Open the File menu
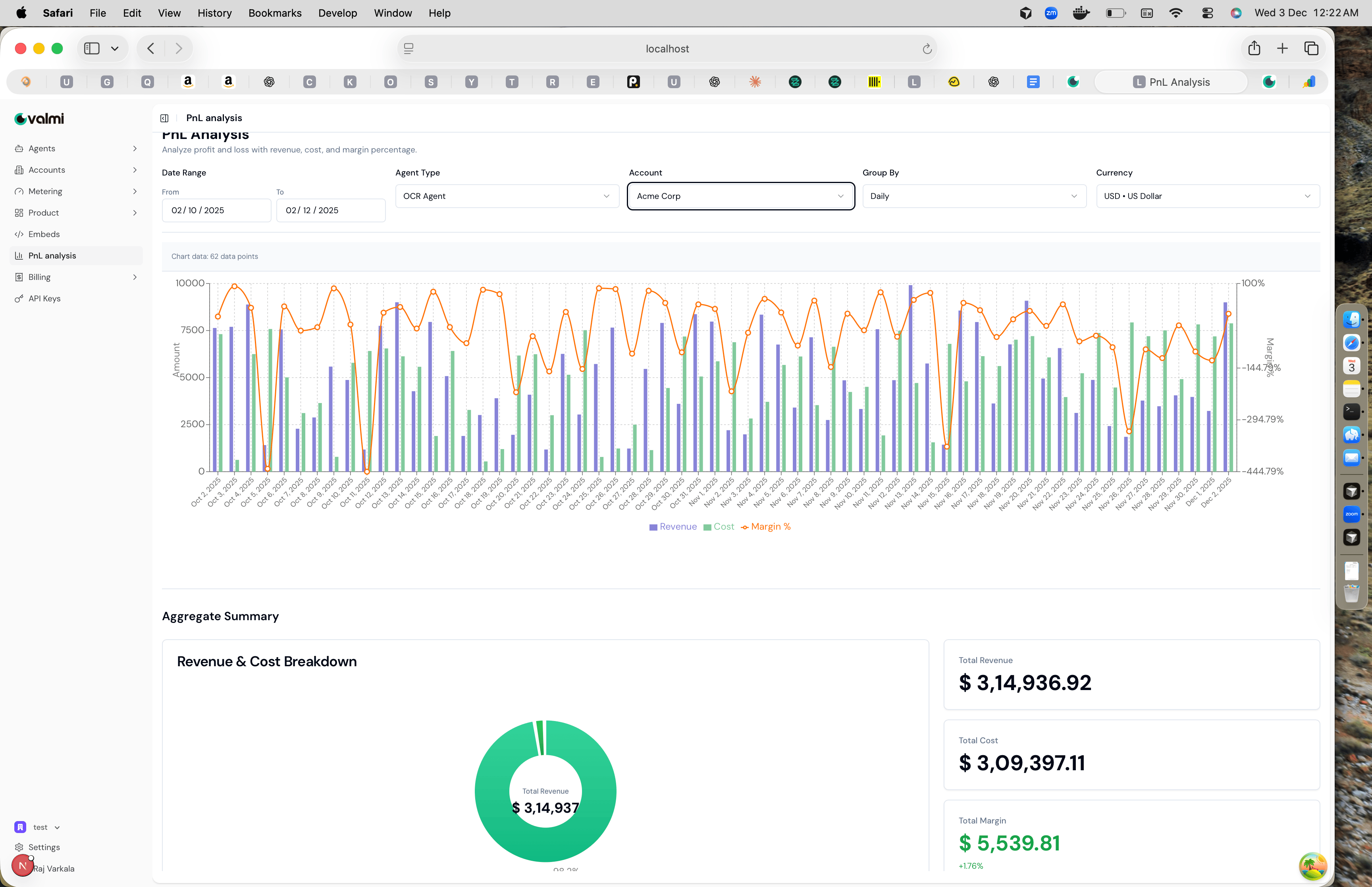1372x887 pixels. (x=98, y=13)
